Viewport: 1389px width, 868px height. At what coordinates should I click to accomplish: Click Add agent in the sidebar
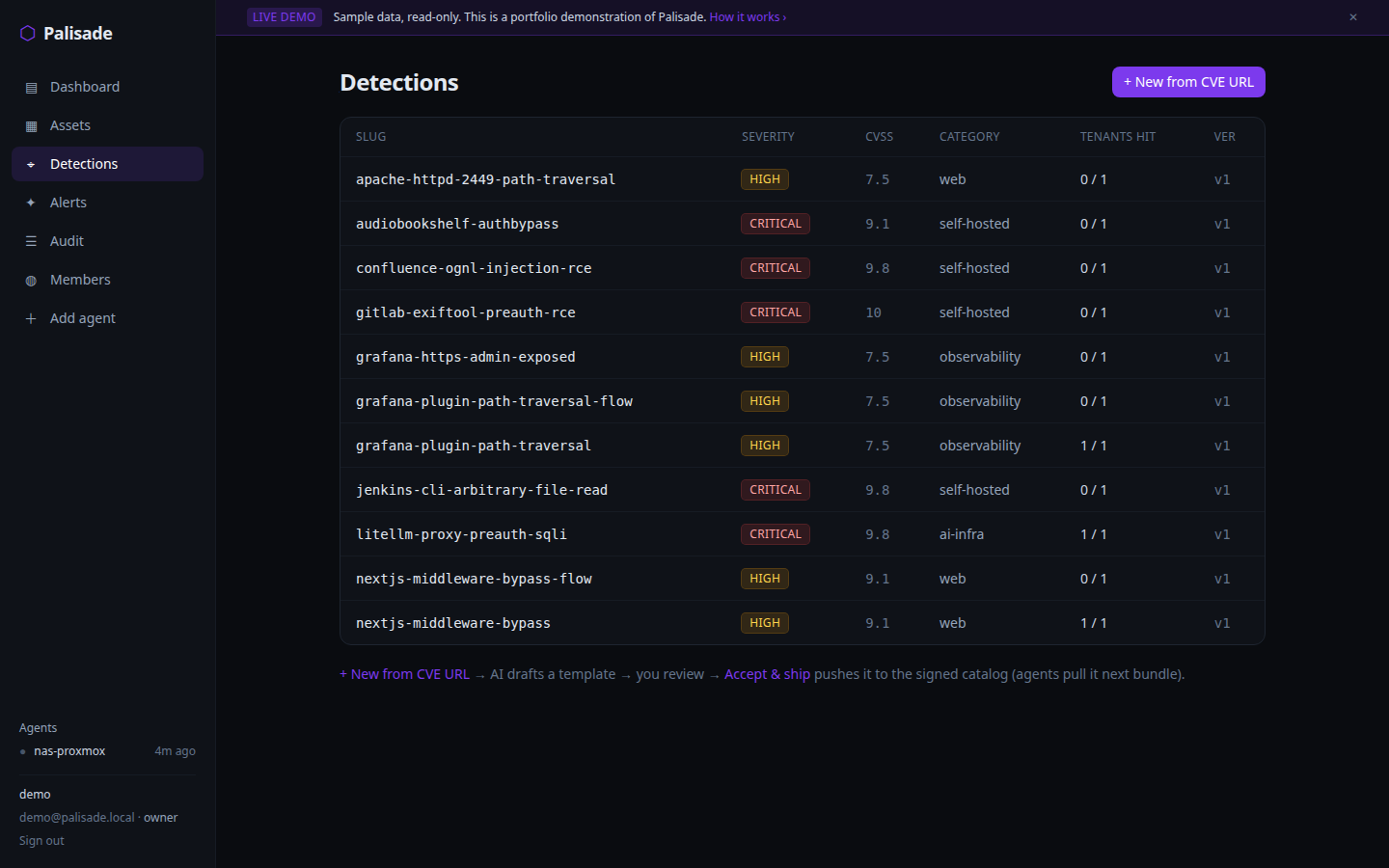[x=107, y=318]
